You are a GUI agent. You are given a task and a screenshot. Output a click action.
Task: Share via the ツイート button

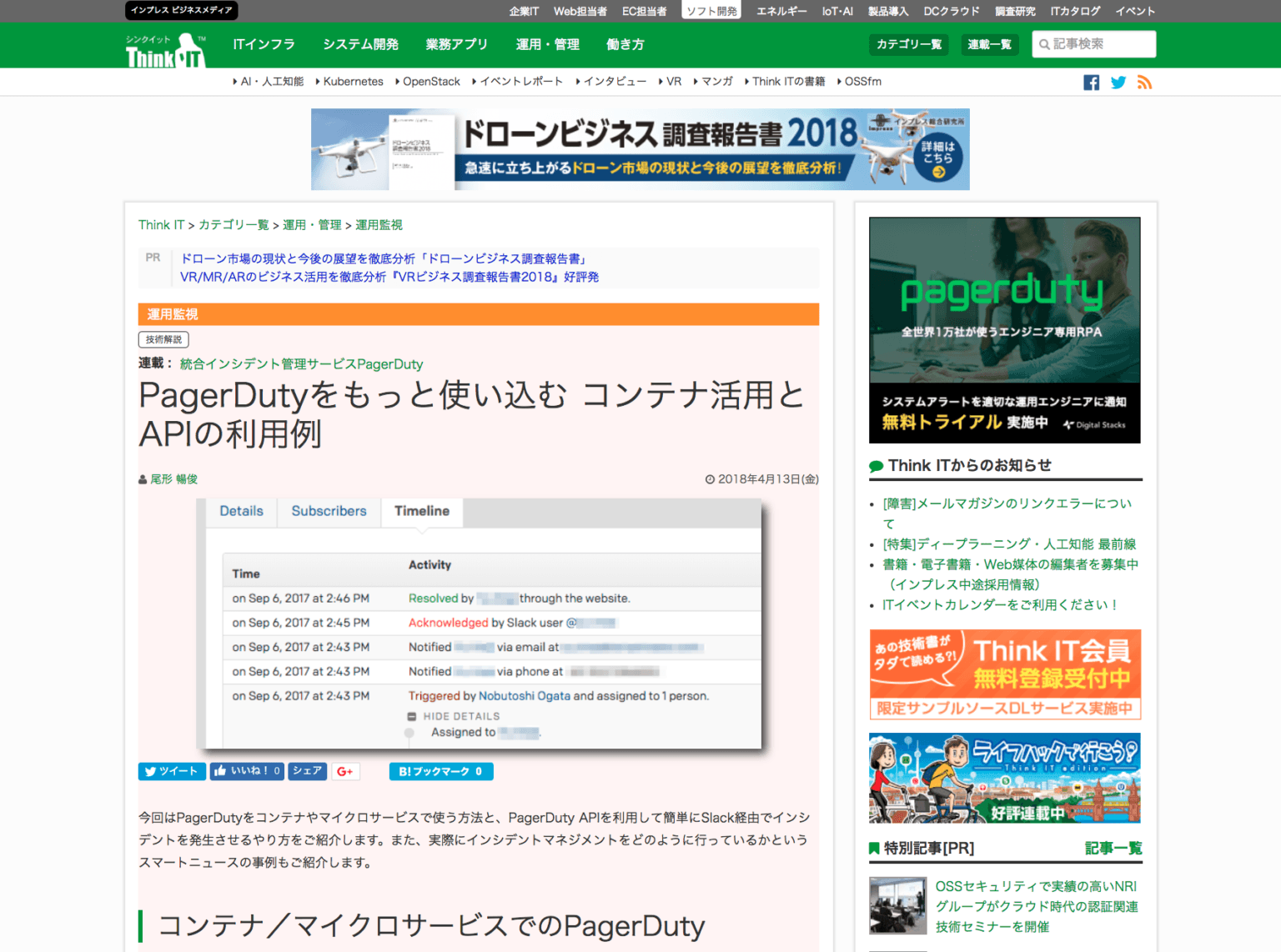coord(172,771)
